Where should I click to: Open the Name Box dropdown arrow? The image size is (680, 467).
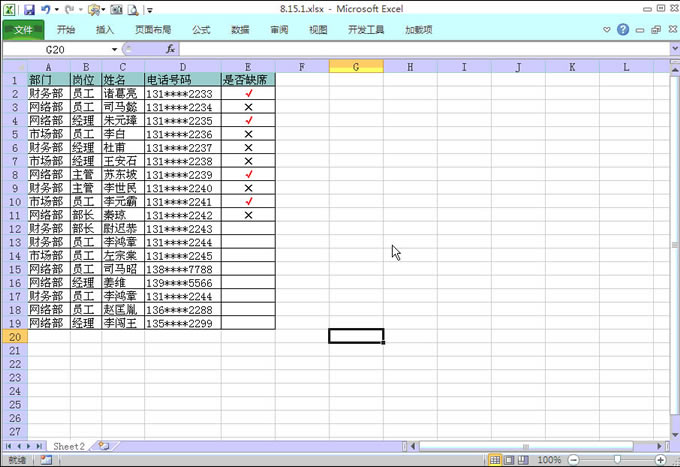(114, 49)
